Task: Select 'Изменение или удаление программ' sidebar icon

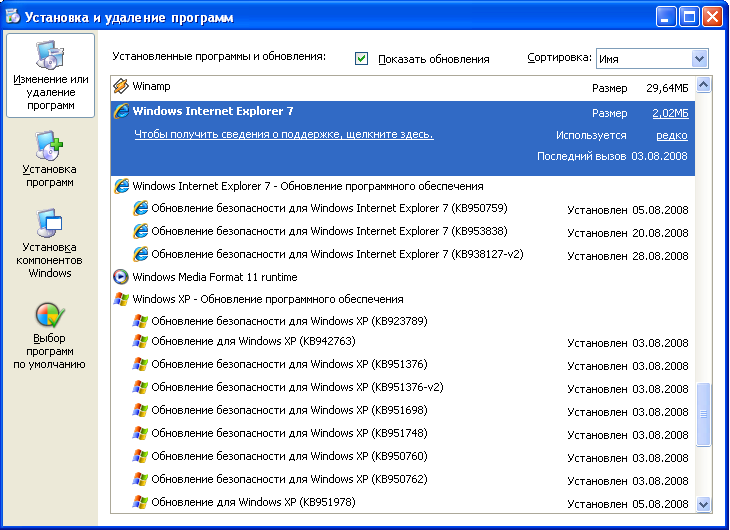Action: [x=49, y=57]
